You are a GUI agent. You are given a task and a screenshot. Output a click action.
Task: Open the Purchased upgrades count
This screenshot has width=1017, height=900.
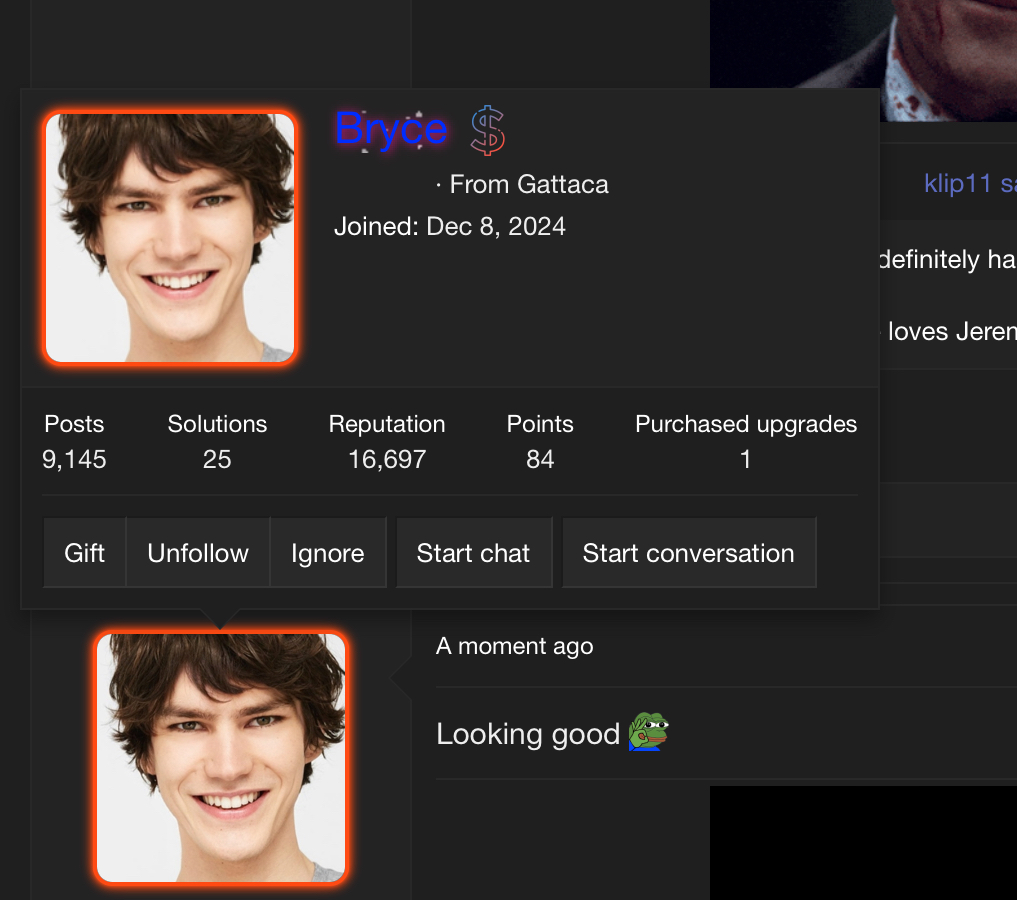pos(745,459)
